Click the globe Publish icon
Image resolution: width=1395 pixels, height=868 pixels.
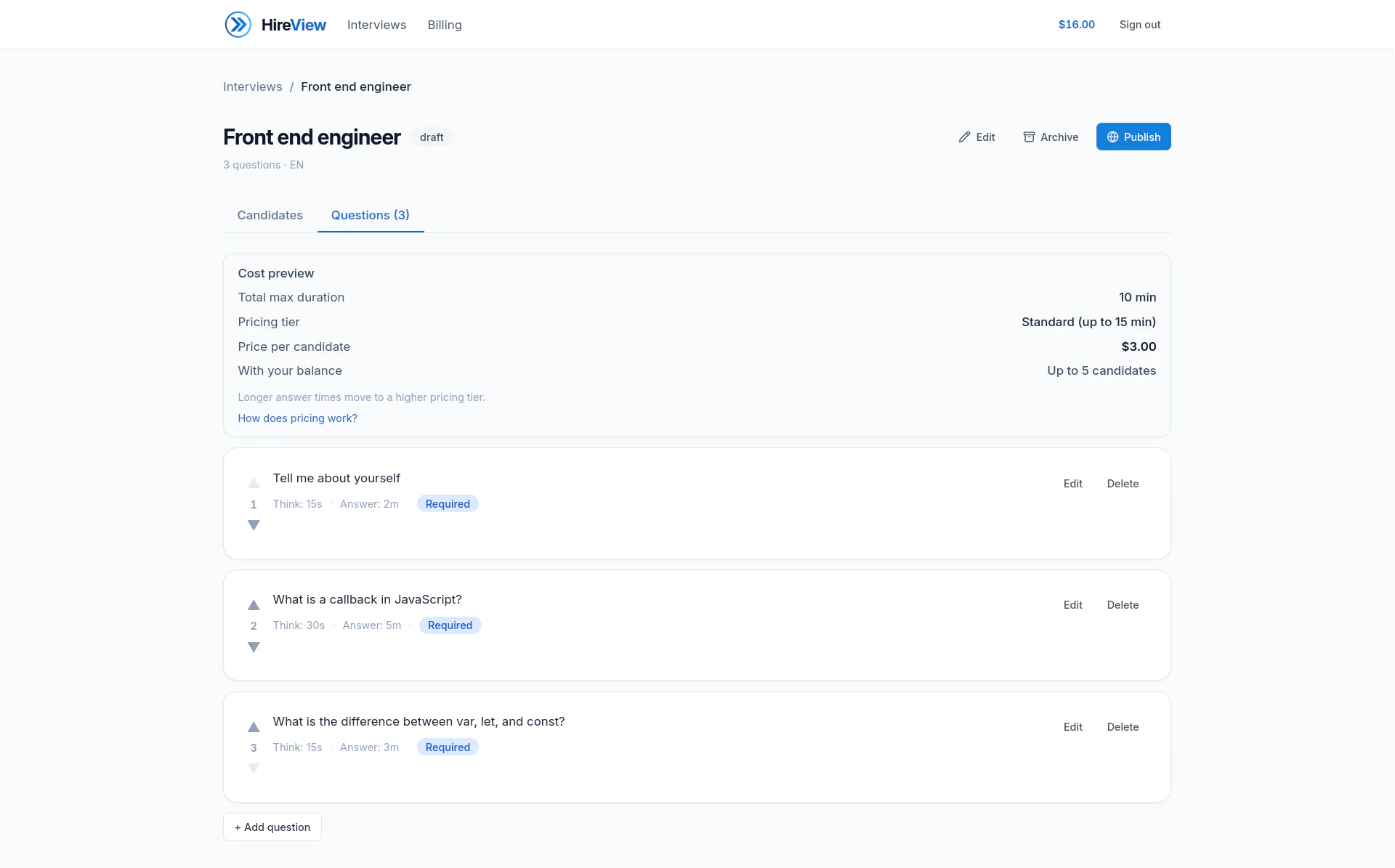(1112, 137)
